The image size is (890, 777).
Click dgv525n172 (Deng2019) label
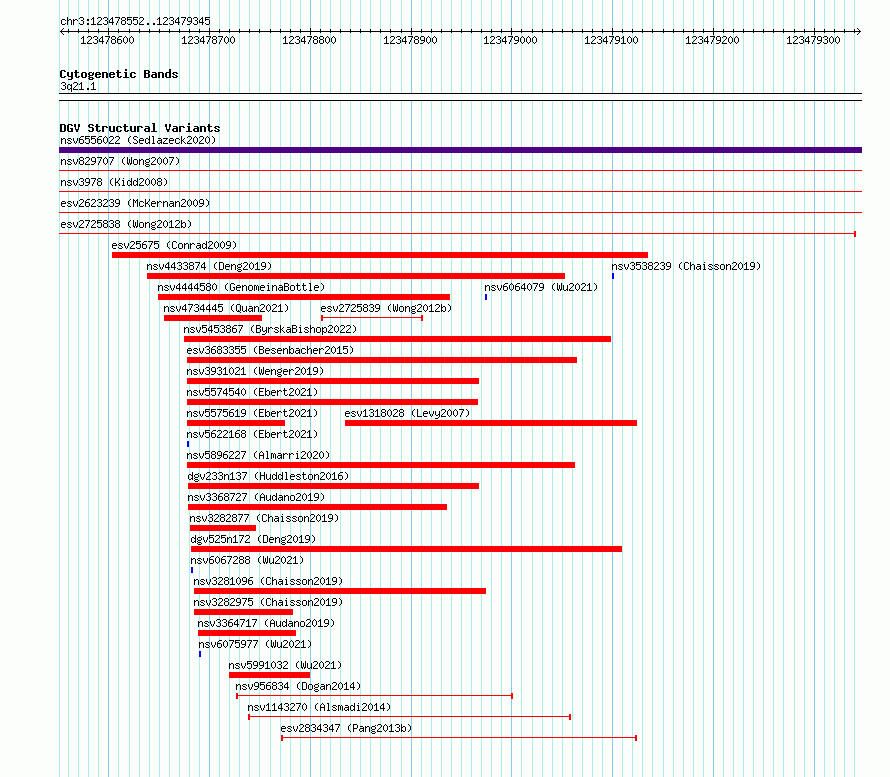[253, 539]
